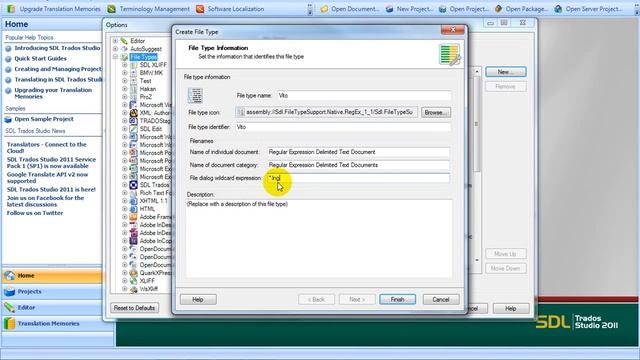Click the Introducing SDL Trados Studio help icon

tap(8, 48)
